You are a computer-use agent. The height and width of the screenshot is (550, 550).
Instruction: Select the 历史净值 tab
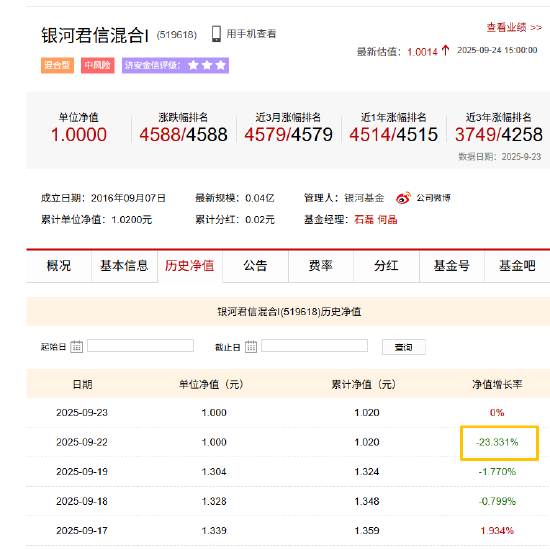coord(190,266)
